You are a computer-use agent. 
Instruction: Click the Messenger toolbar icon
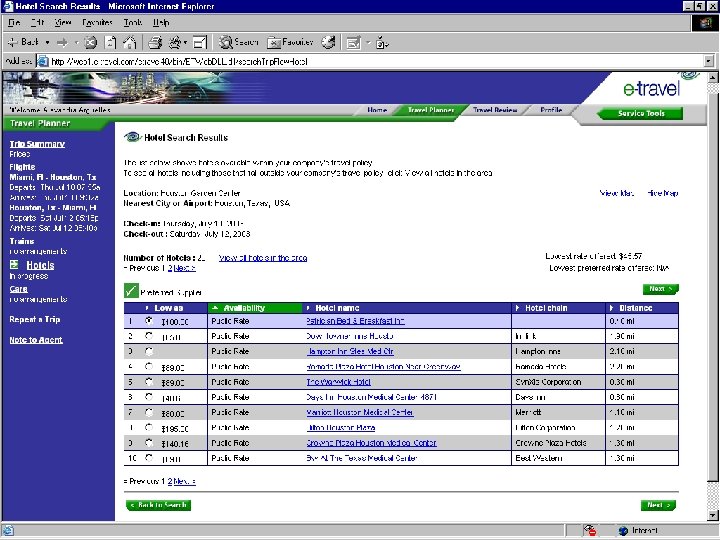click(382, 43)
